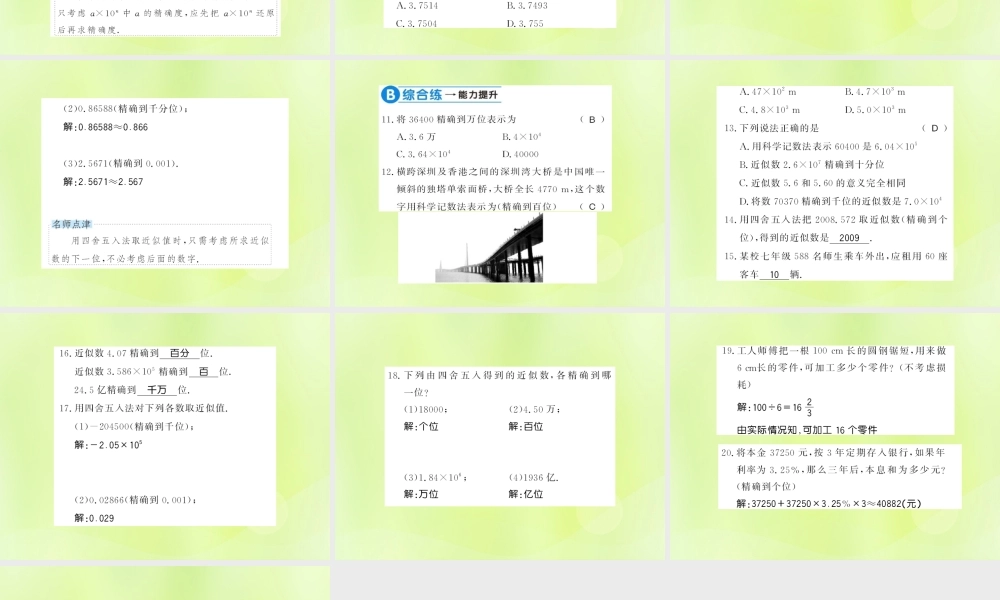The width and height of the screenshot is (1000, 600).
Task: Click the answer 解:百位 under (2)4.50万
Action: (526, 426)
